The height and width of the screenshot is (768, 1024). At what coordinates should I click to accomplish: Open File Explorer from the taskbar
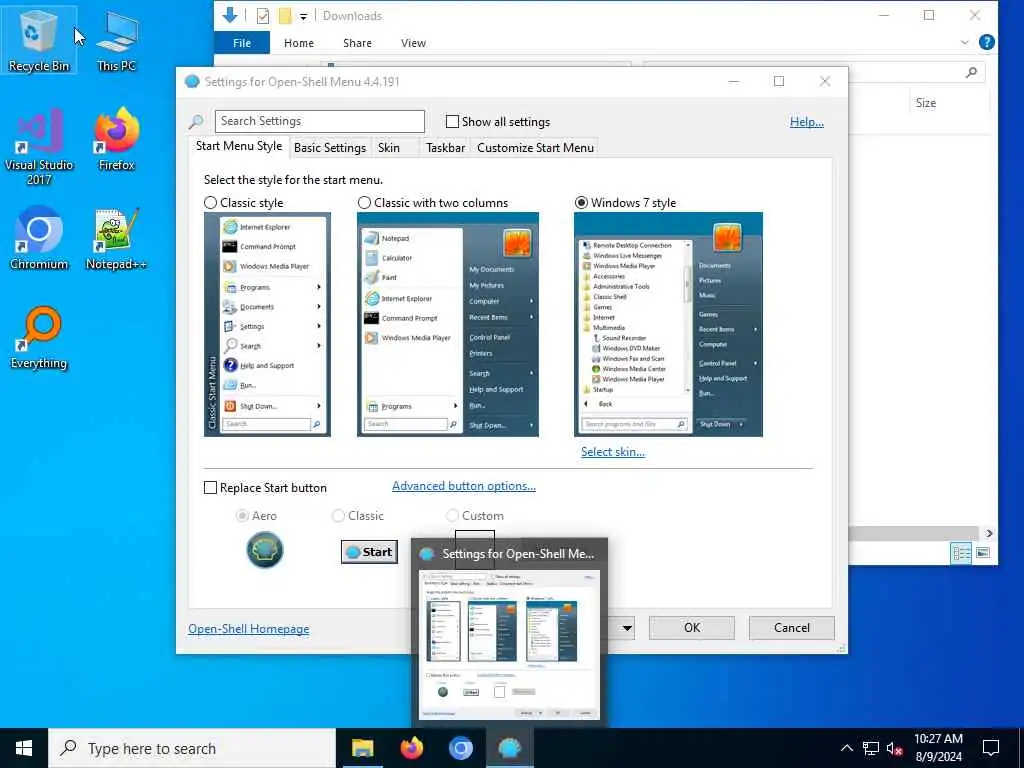(362, 748)
